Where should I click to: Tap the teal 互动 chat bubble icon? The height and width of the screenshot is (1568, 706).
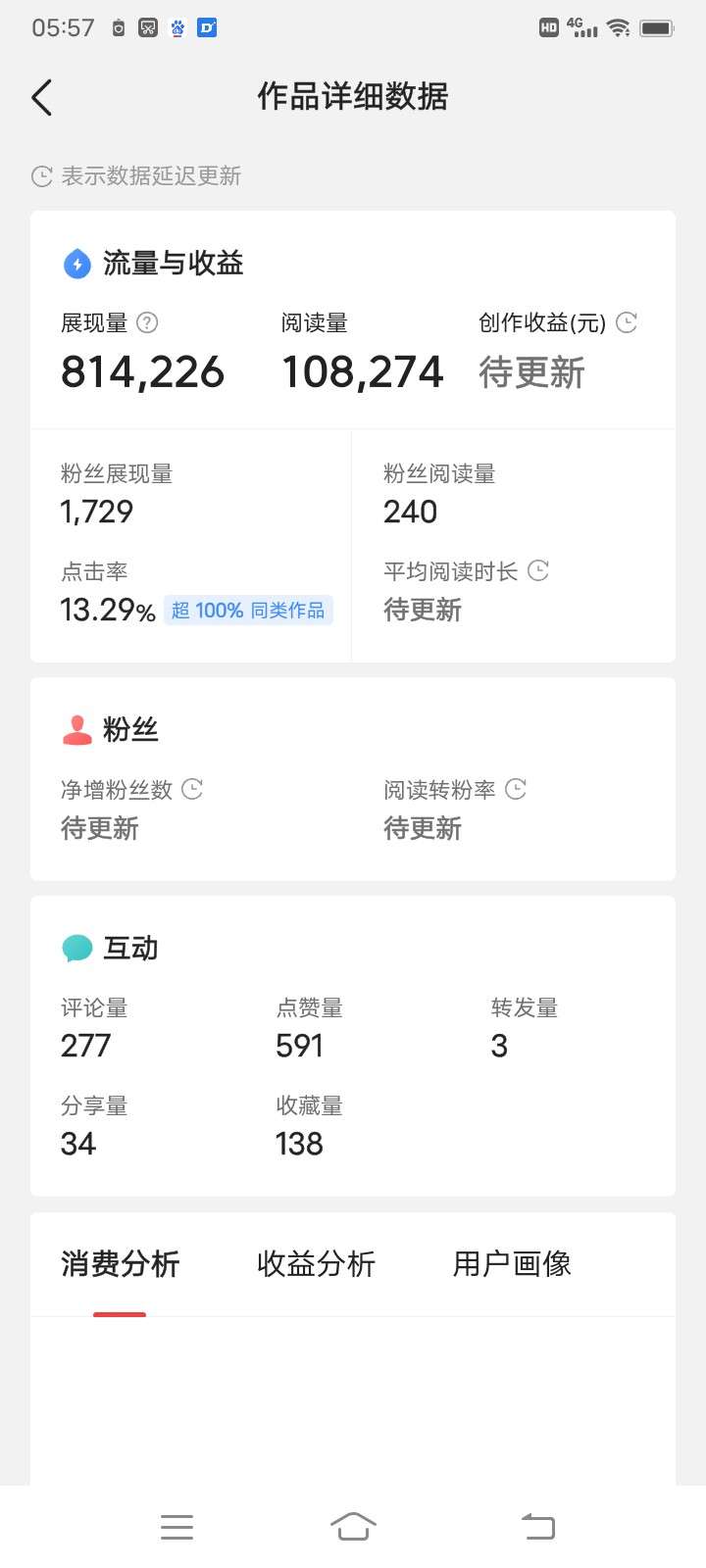(76, 948)
